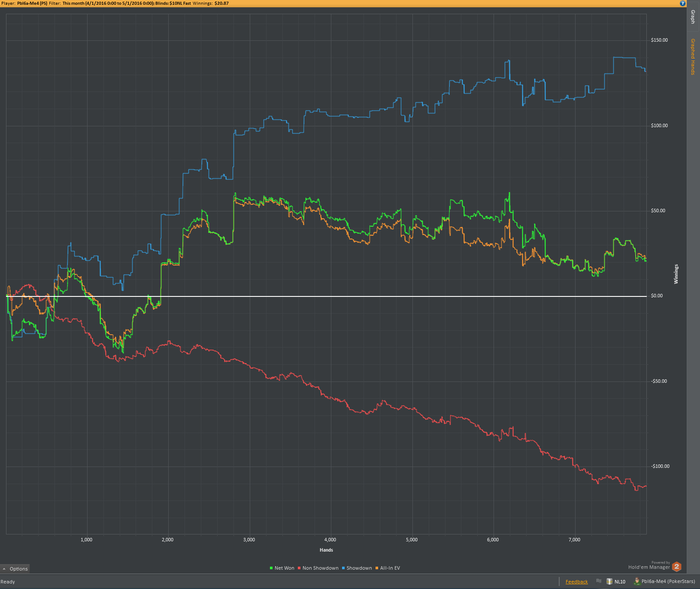Toggle the Non Showdown legend entry
The height and width of the screenshot is (589, 700).
[318, 568]
